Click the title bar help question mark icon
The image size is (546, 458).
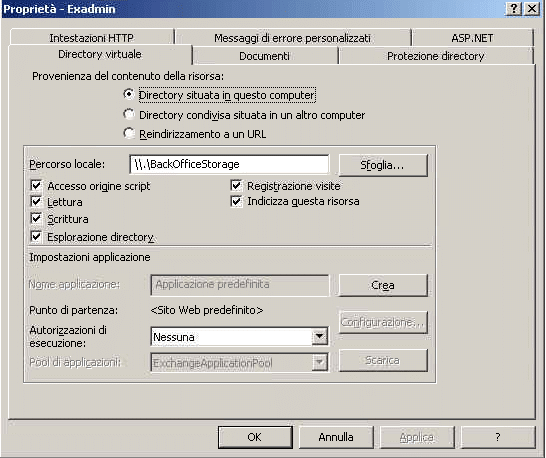coord(513,8)
